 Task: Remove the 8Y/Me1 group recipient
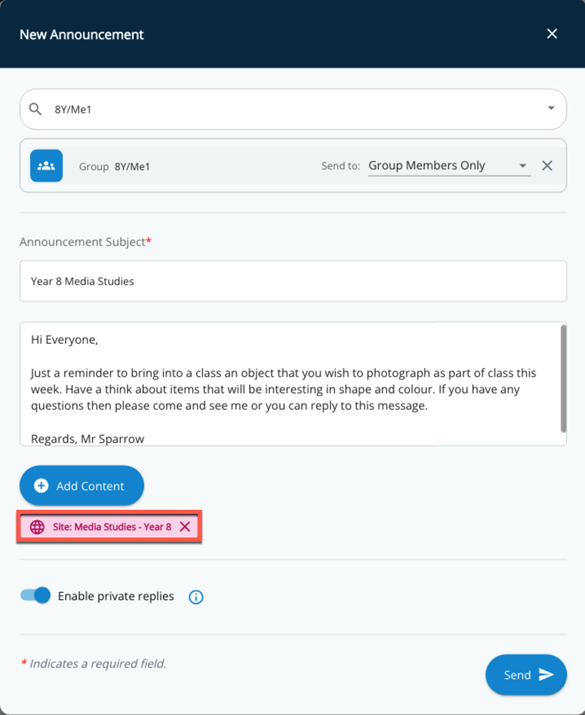(547, 166)
